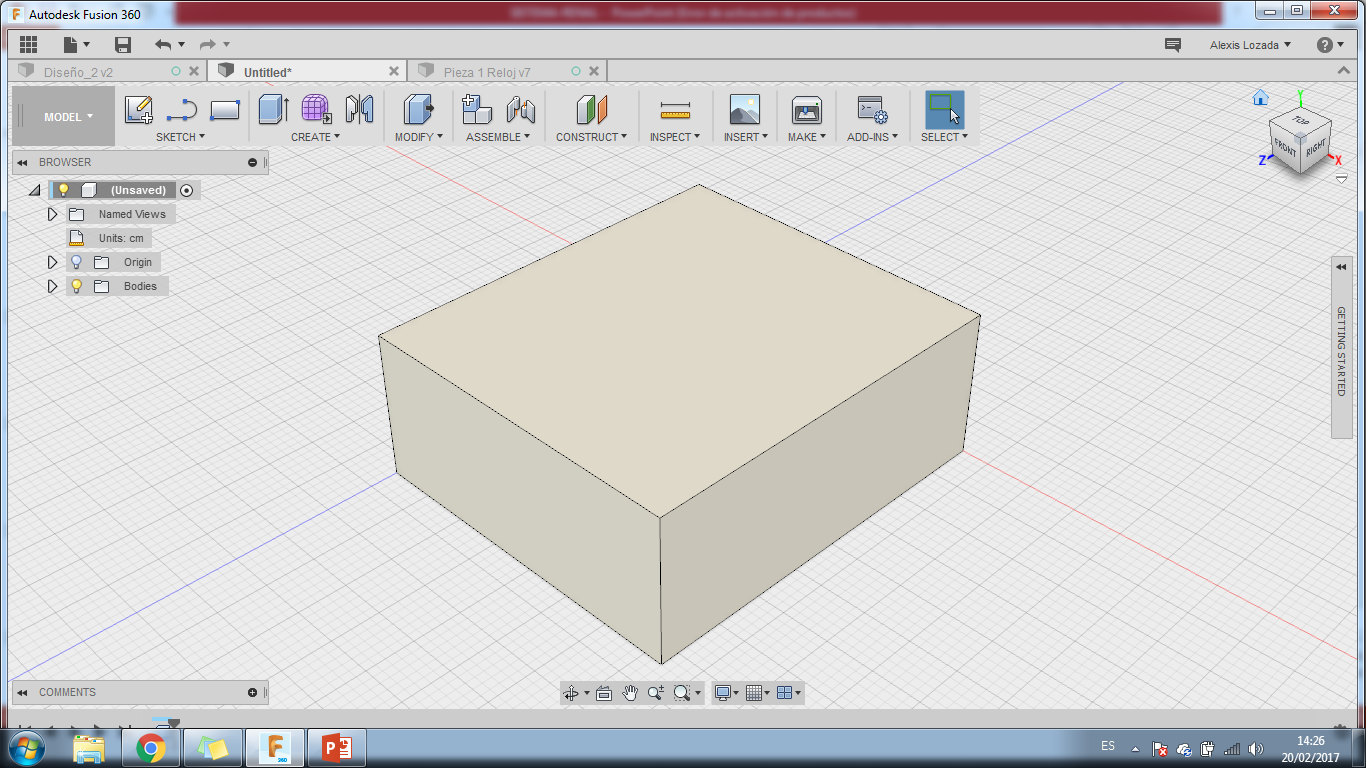Open Google Chrome from the taskbar
1366x768 pixels.
coord(151,748)
